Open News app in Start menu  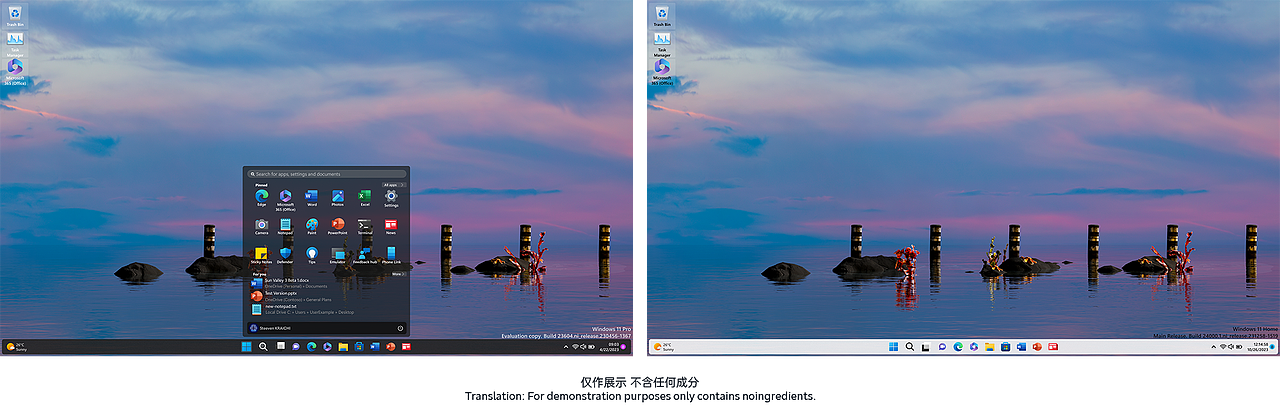click(391, 228)
